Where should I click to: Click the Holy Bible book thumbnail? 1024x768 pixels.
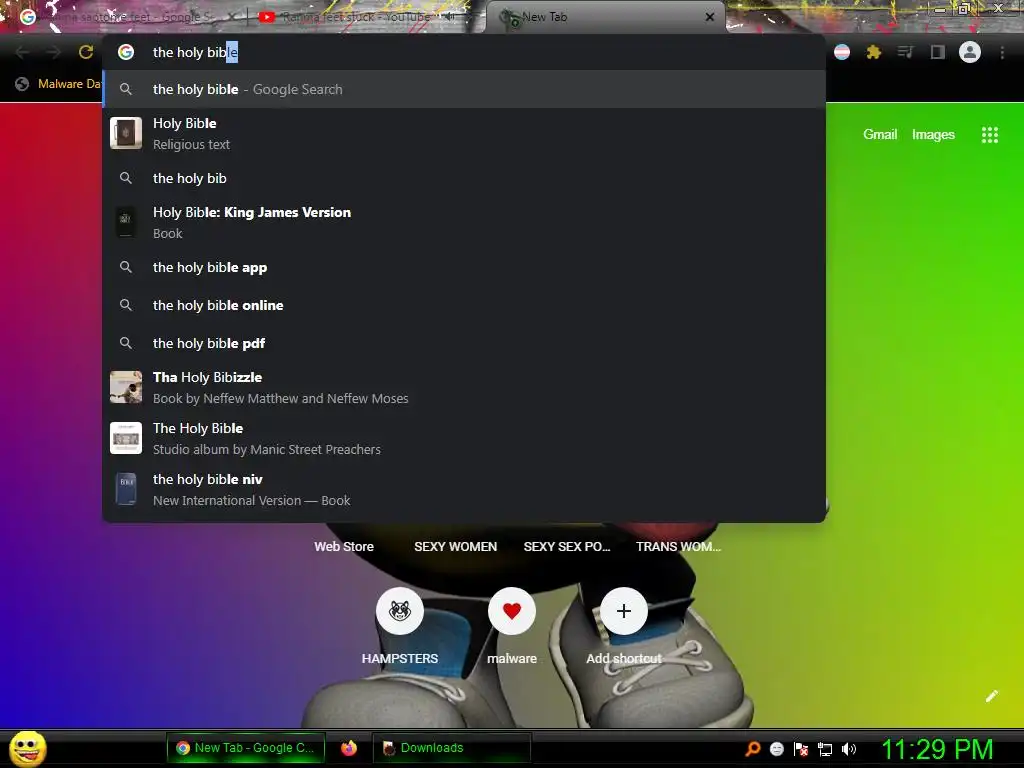(x=126, y=133)
